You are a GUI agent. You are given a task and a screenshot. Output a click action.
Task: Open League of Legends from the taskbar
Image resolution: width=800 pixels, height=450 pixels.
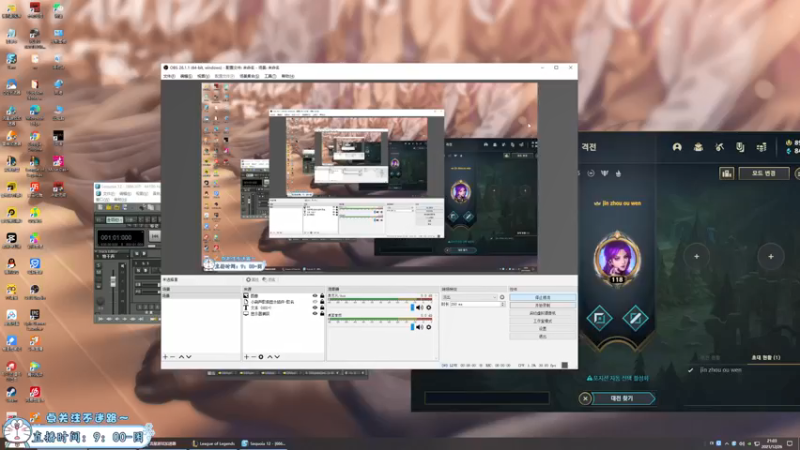pyautogui.click(x=214, y=443)
